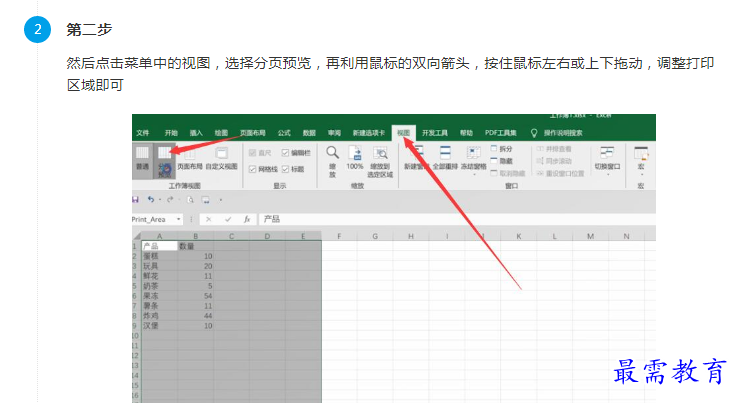Select row header 5

(x=135, y=286)
